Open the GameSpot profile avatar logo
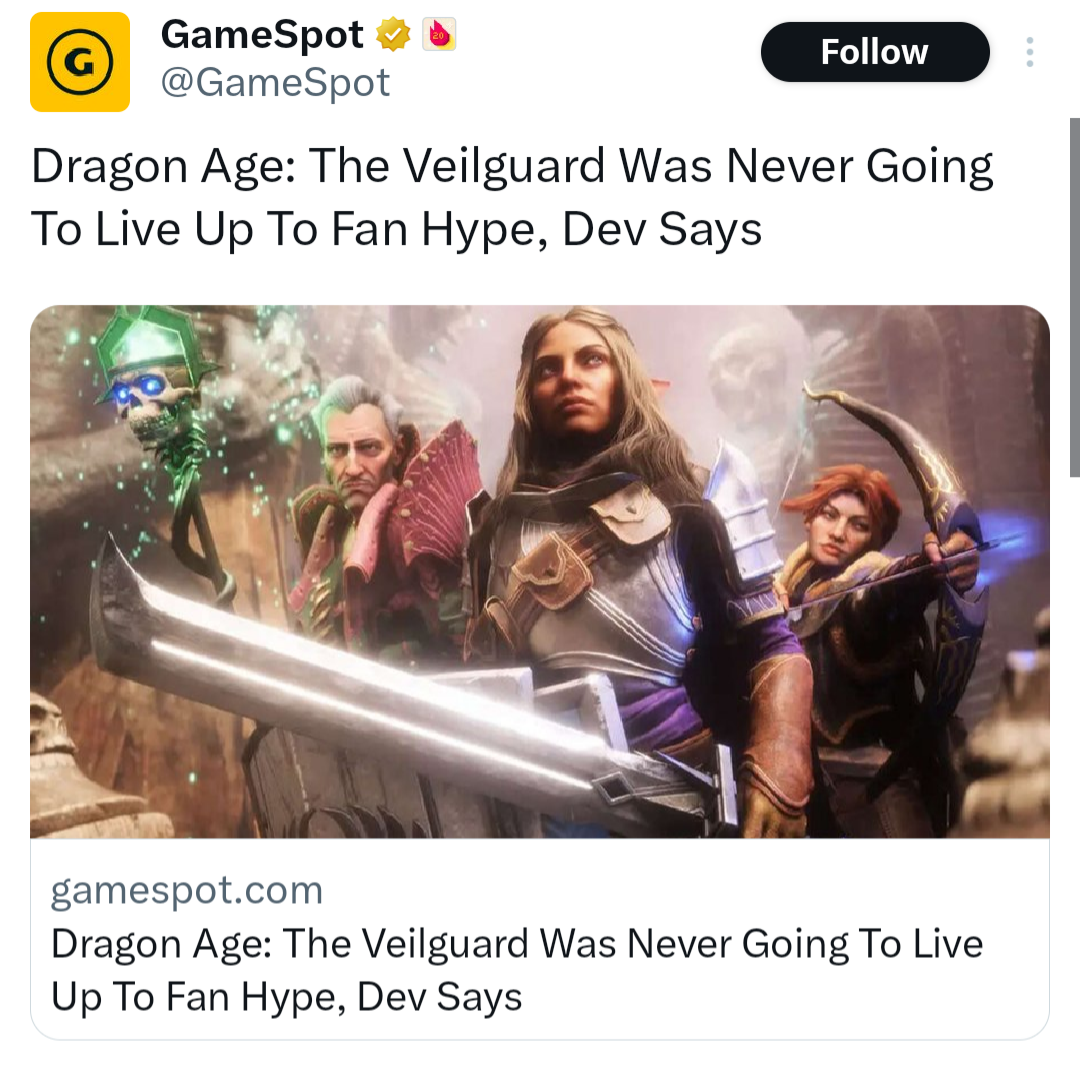The width and height of the screenshot is (1080, 1068). pos(80,62)
